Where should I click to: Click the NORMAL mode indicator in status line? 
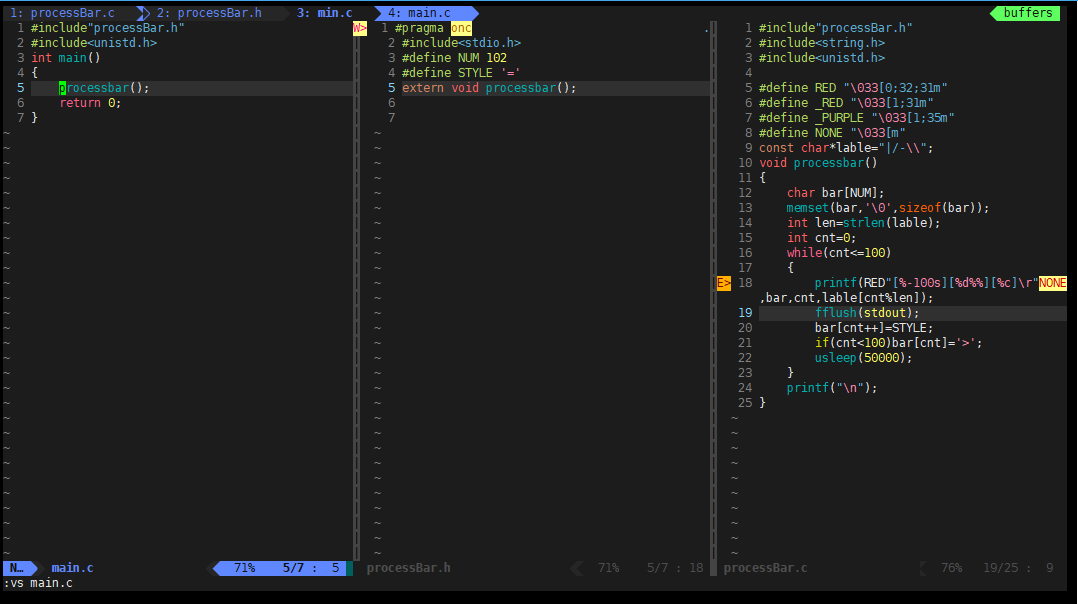(x=17, y=568)
